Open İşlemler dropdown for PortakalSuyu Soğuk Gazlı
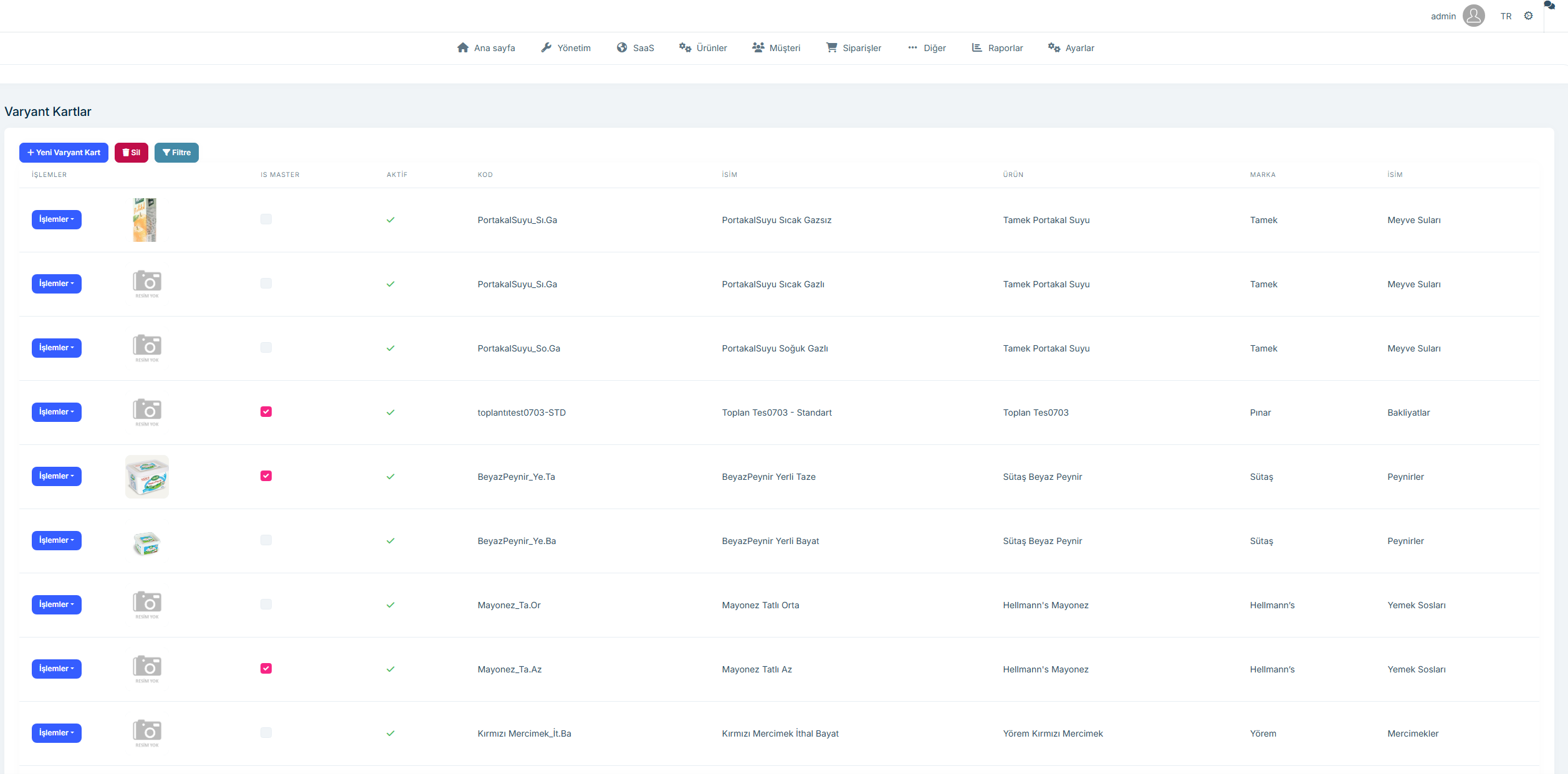Screen dimensions: 1568x774 57,348
